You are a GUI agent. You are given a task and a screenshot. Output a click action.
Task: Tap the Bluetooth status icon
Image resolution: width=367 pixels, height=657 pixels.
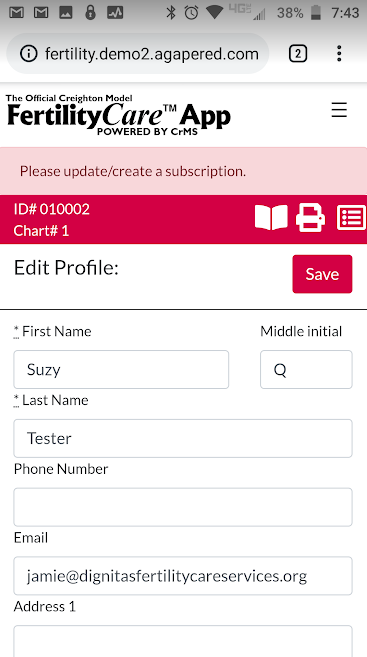pyautogui.click(x=171, y=13)
